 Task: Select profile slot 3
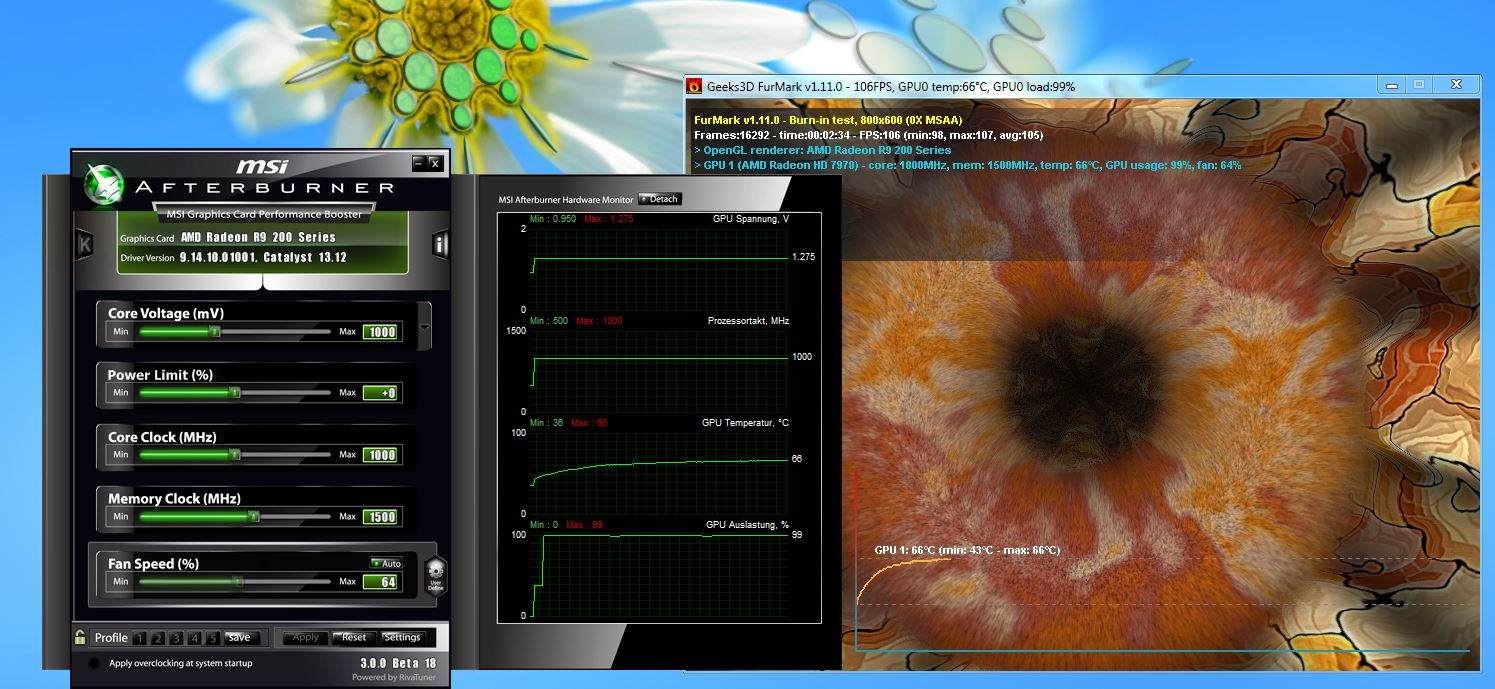point(177,638)
